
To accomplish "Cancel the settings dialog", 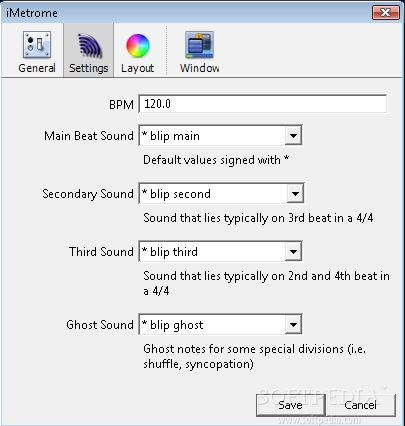I will click(360, 405).
